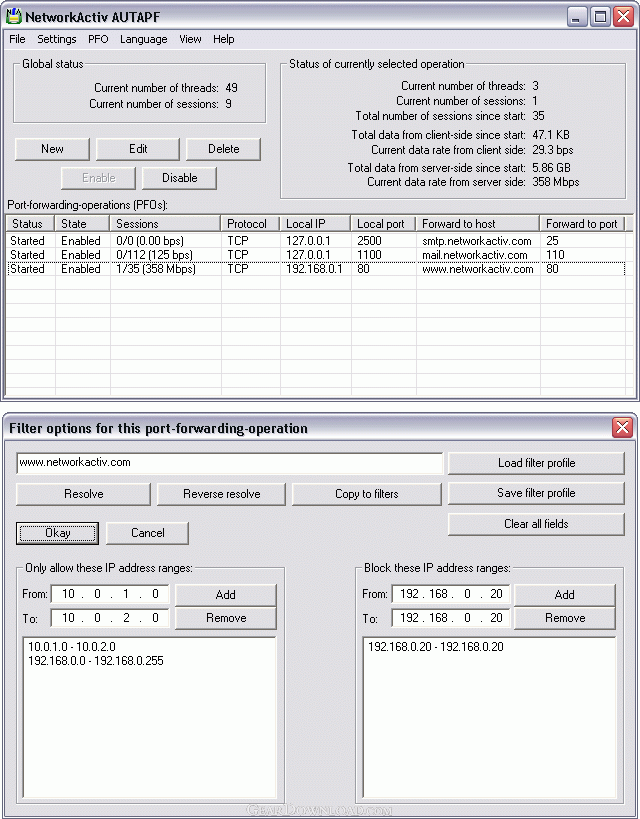Open the Language menu
The height and width of the screenshot is (819, 640).
[x=144, y=39]
